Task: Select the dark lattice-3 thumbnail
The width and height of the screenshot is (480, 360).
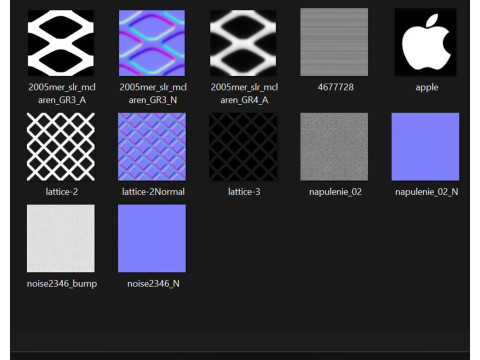Action: coord(243,147)
